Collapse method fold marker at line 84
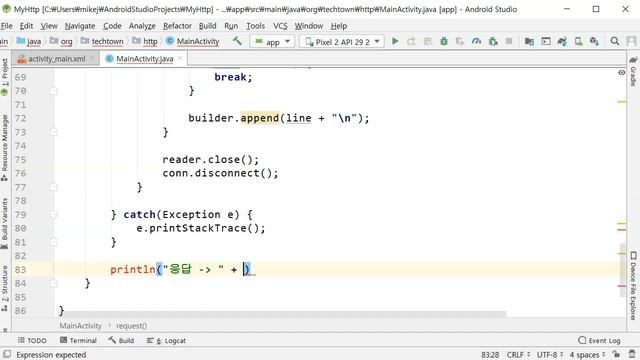This screenshot has height=360, width=640. 53,283
